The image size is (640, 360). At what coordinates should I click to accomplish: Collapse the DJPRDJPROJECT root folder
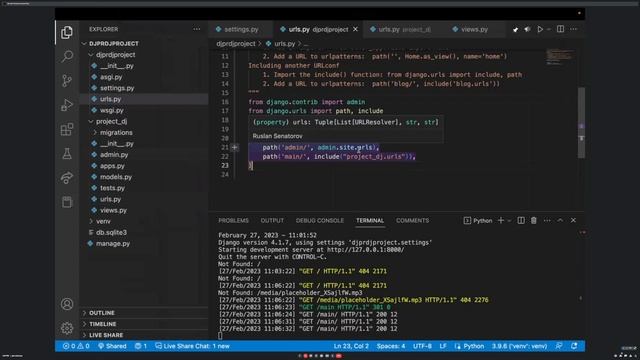tap(84, 43)
